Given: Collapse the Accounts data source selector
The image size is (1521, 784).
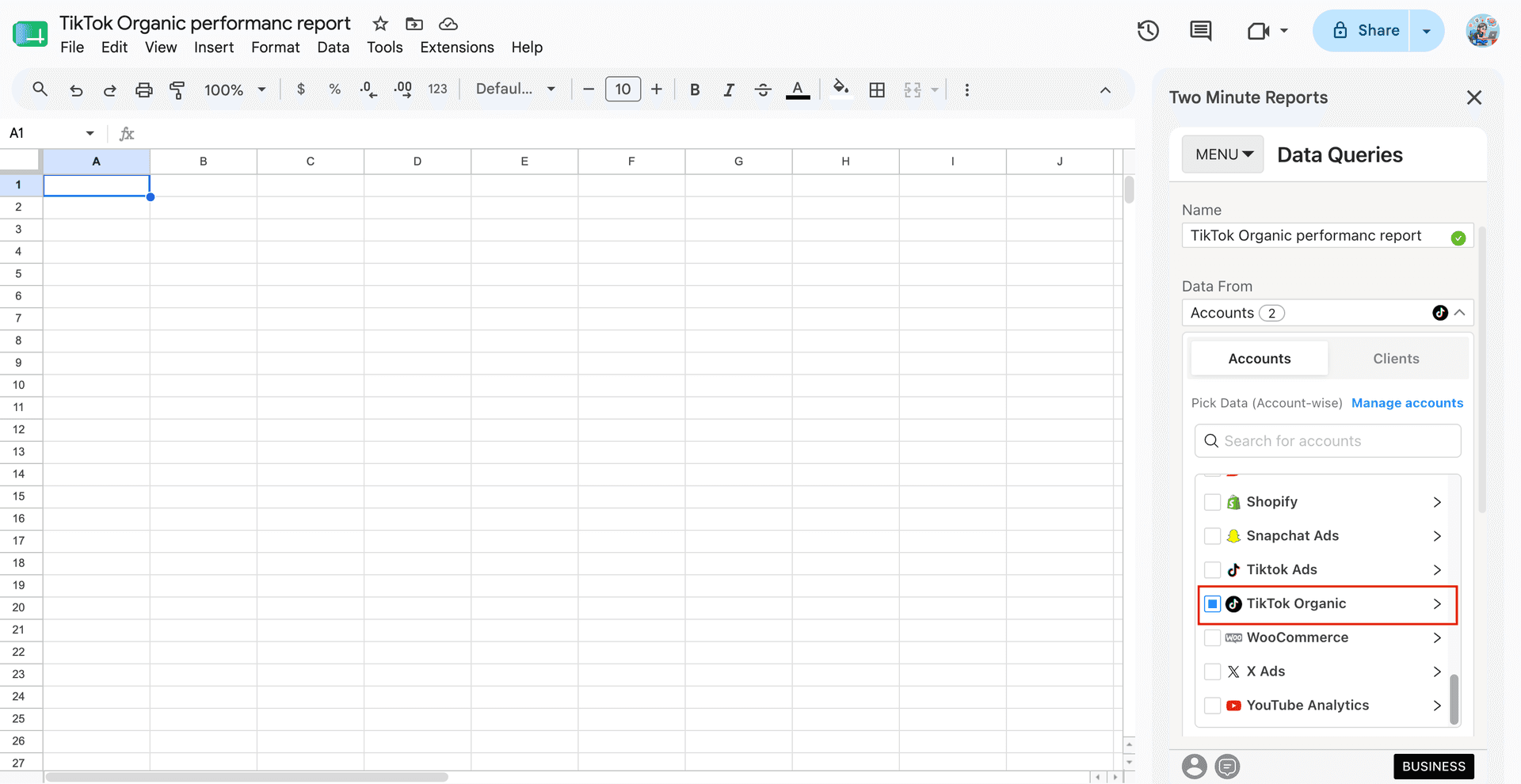Looking at the screenshot, I should 1459,313.
